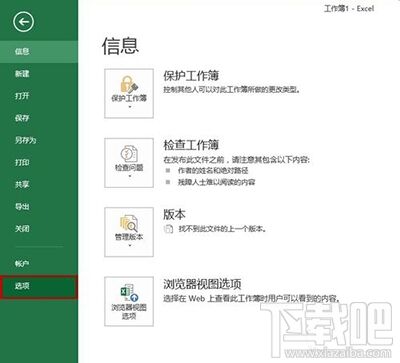Click the 浏览器视图选项 section heading
This screenshot has width=400, height=363.
[202, 284]
